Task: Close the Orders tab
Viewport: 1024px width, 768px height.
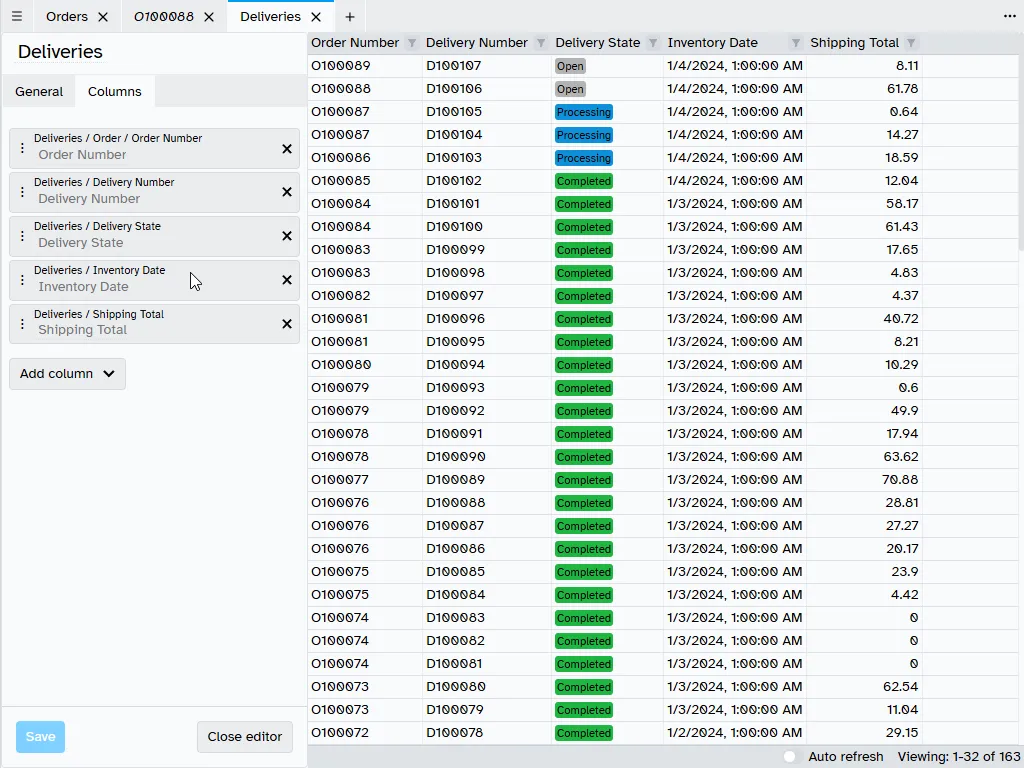Action: pos(103,17)
